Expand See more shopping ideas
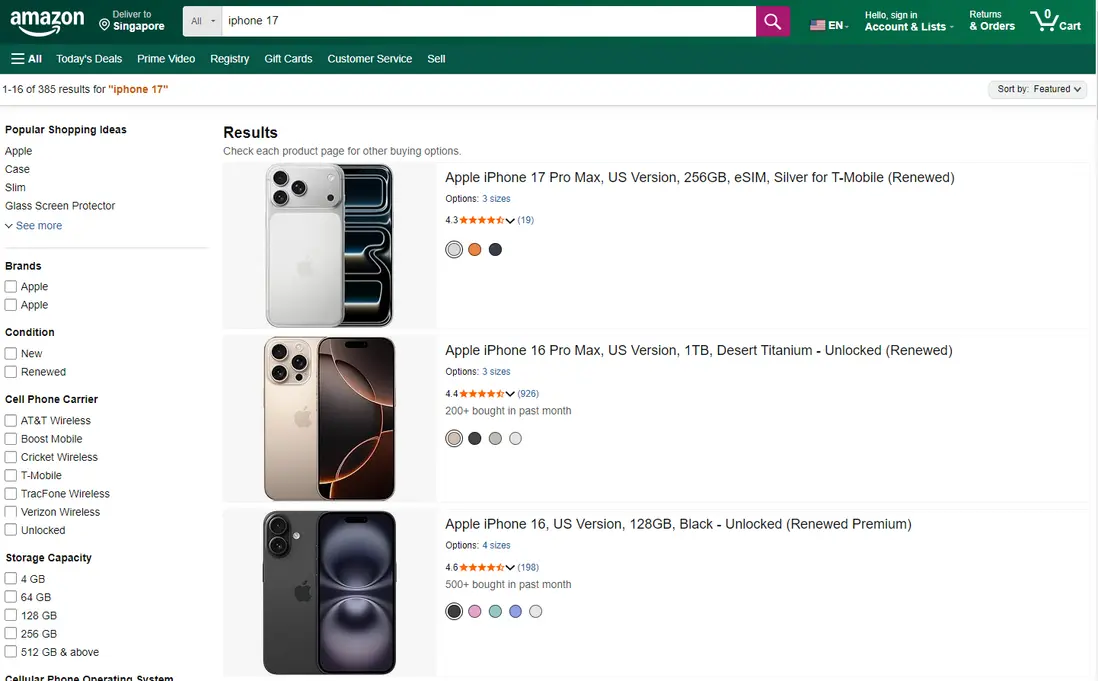This screenshot has height=681, width=1098. (34, 226)
